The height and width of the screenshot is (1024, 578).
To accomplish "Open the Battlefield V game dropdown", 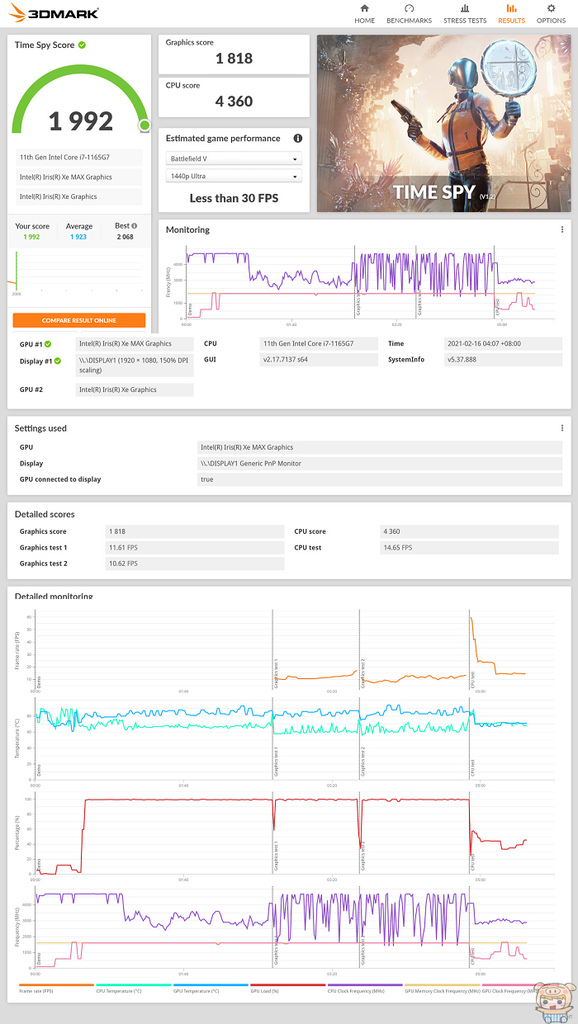I will [234, 159].
